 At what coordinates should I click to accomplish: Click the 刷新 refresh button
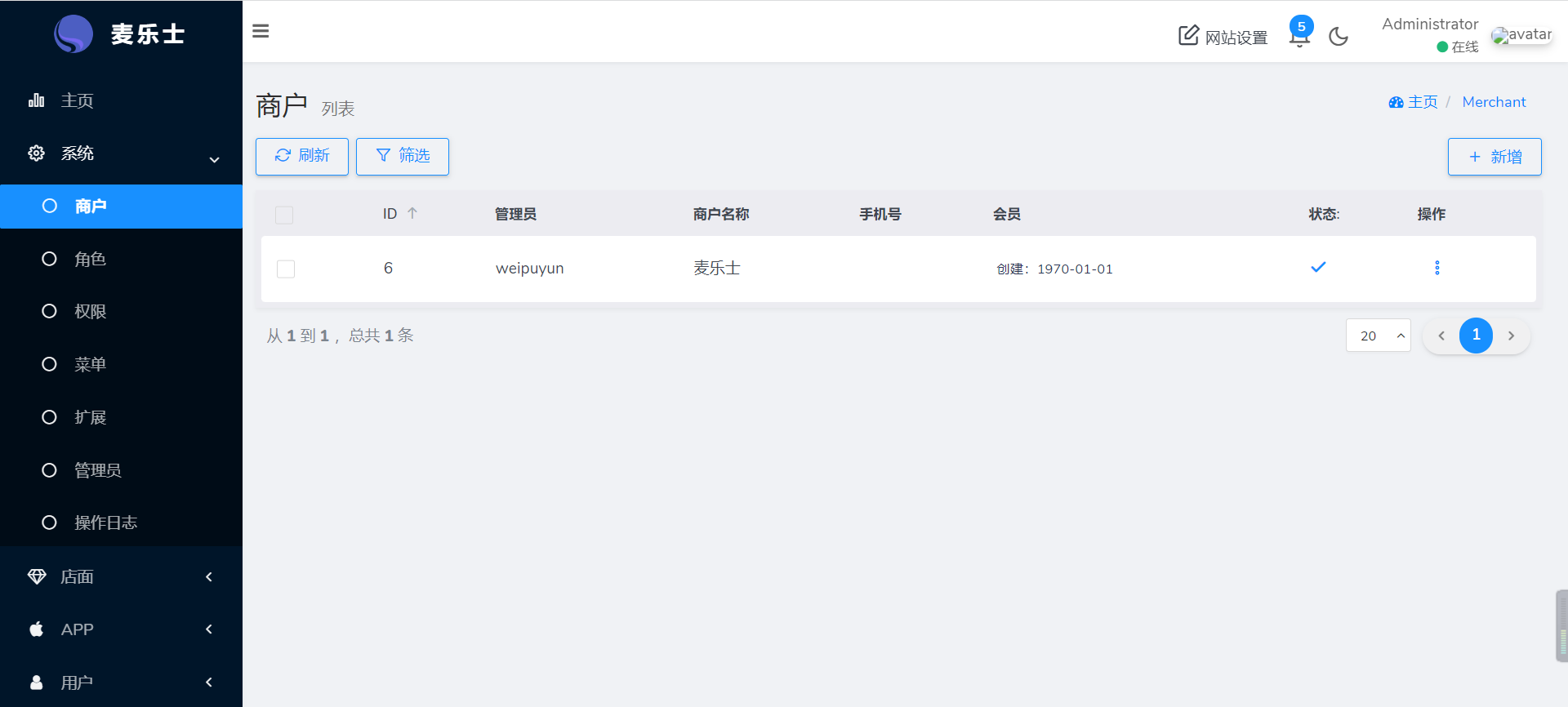click(x=302, y=156)
